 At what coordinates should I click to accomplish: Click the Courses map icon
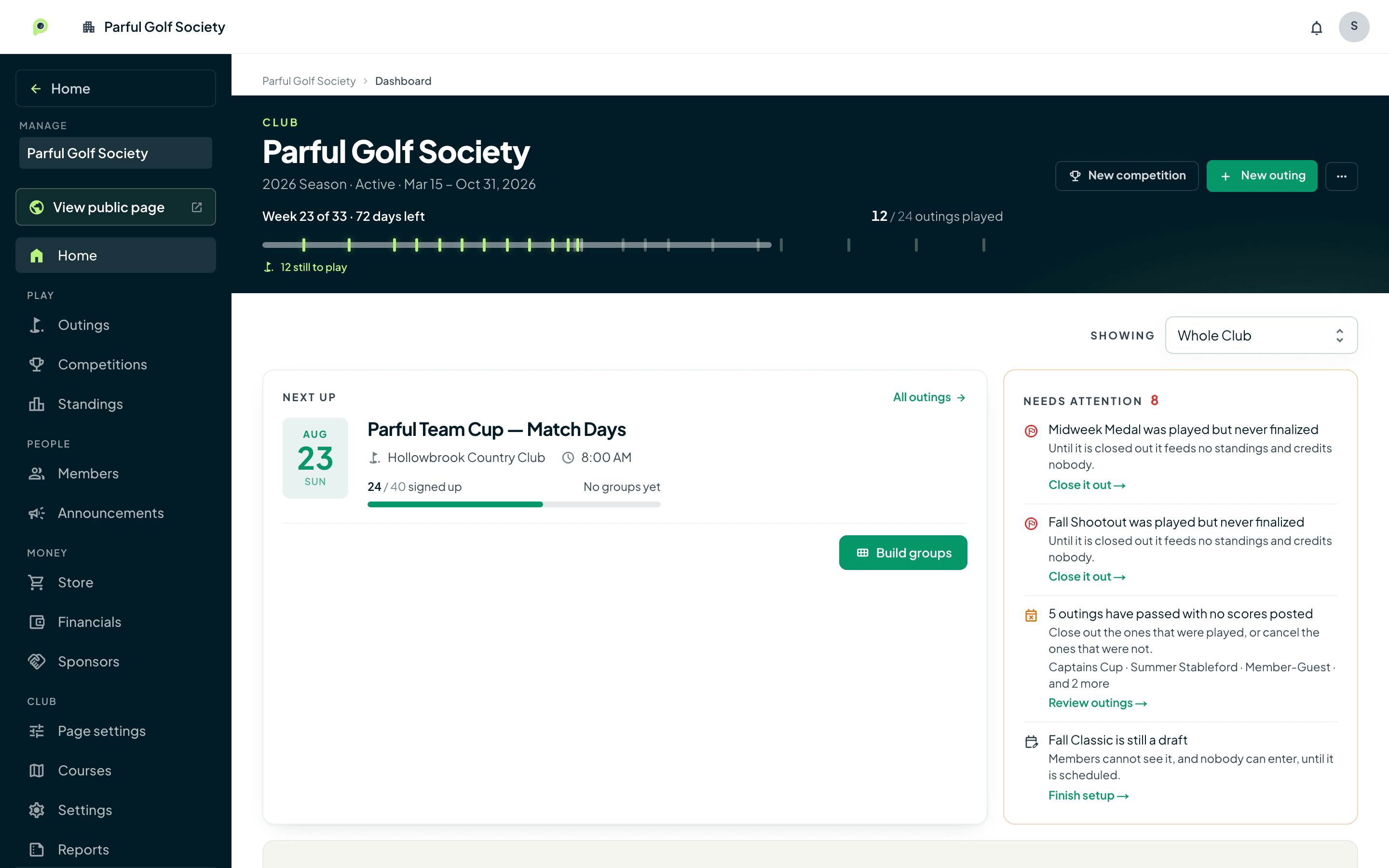click(x=37, y=771)
